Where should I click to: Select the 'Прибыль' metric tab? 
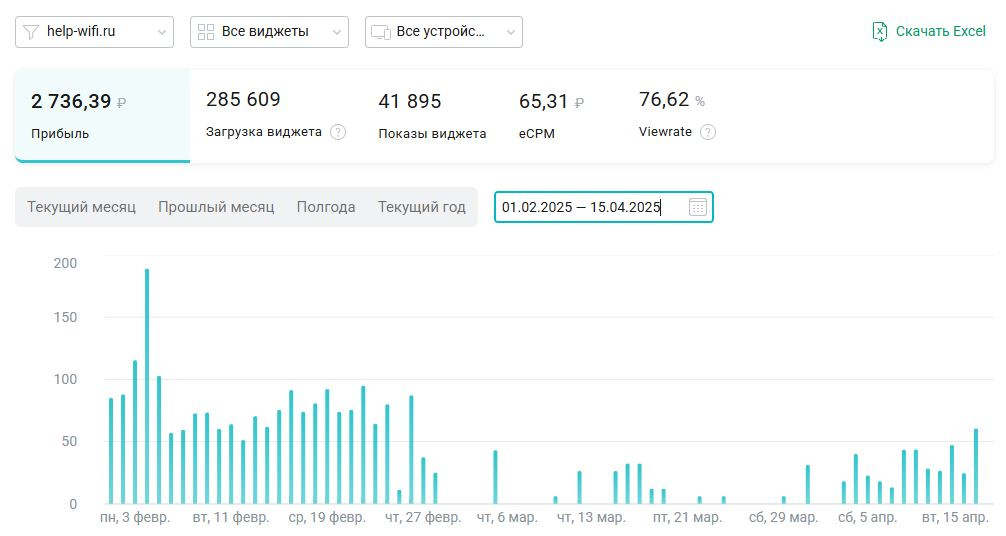[103, 116]
